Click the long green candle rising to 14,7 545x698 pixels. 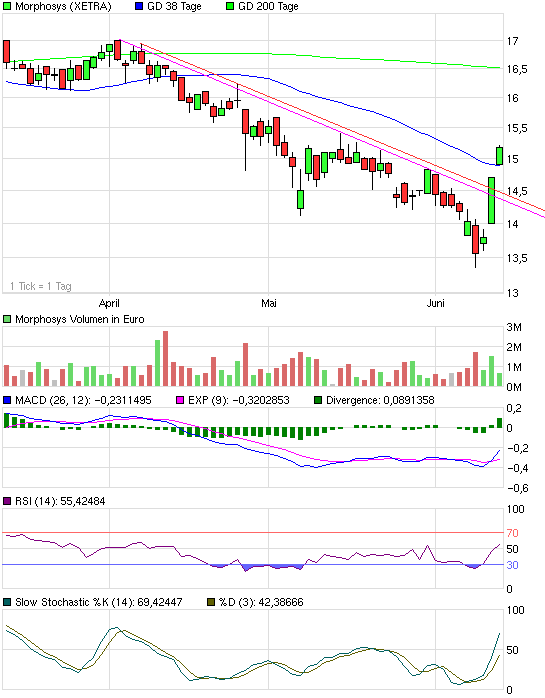click(x=492, y=200)
